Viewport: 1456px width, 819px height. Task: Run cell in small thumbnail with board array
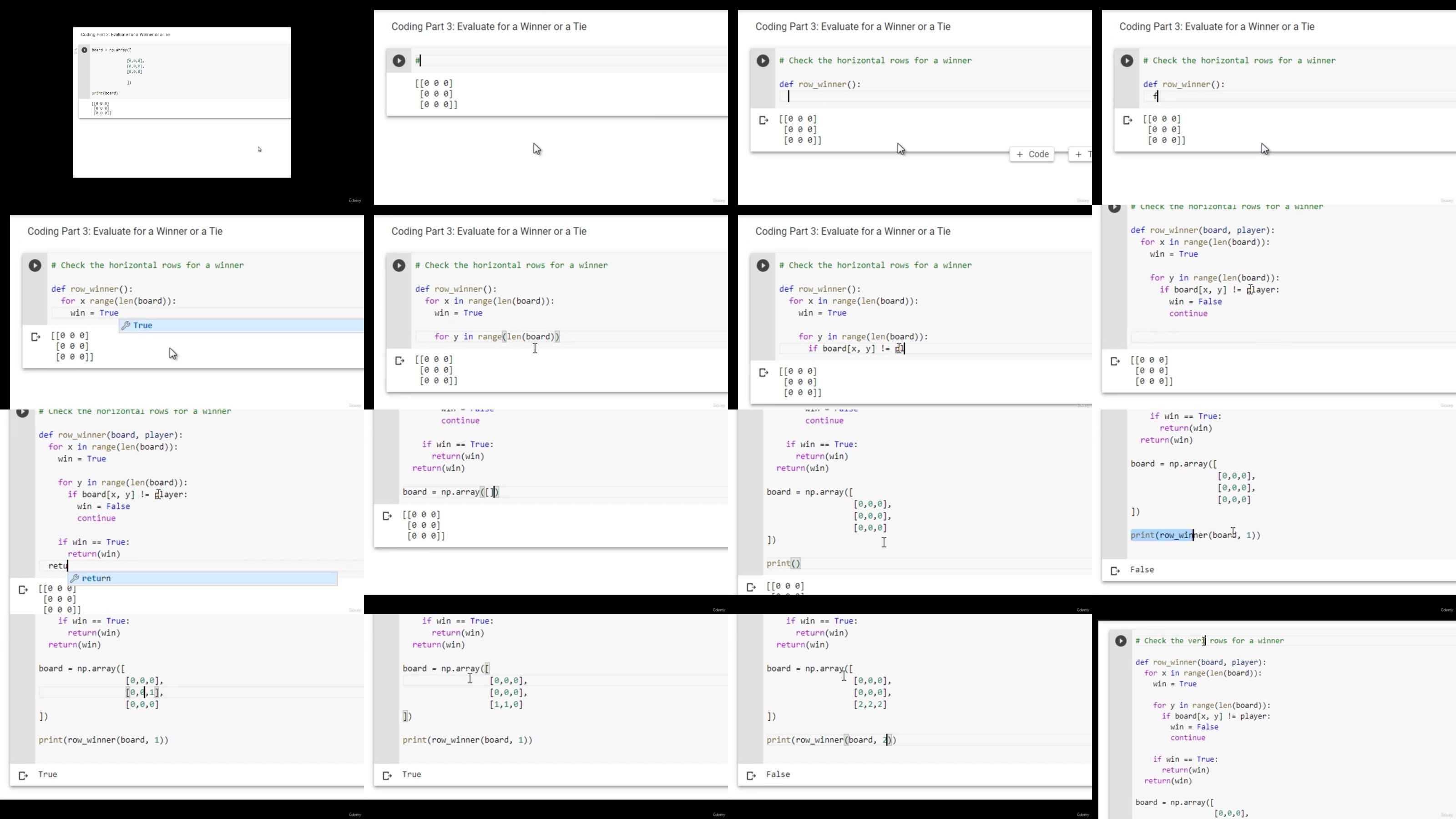click(84, 50)
